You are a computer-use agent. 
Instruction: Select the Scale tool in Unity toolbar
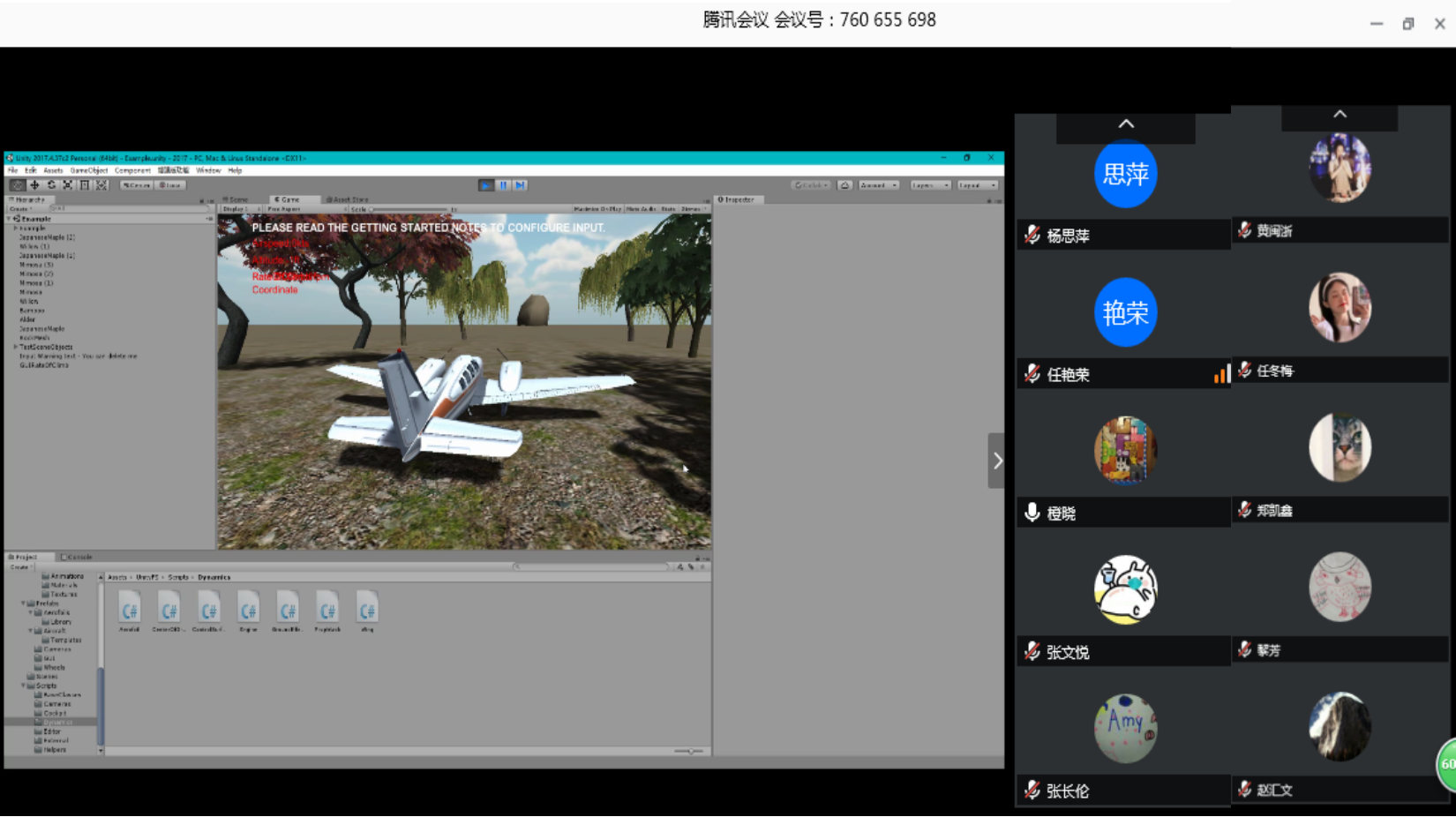(68, 185)
